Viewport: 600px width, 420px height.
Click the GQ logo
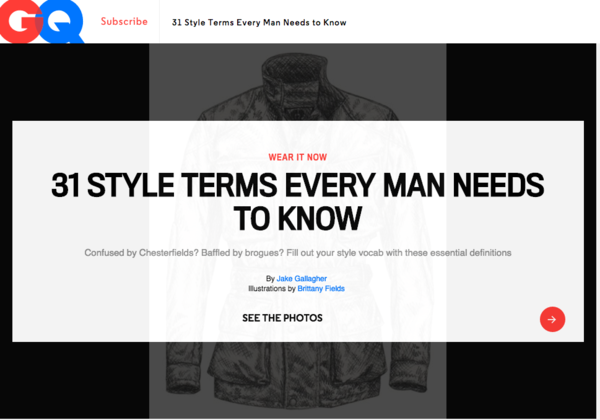[42, 21]
